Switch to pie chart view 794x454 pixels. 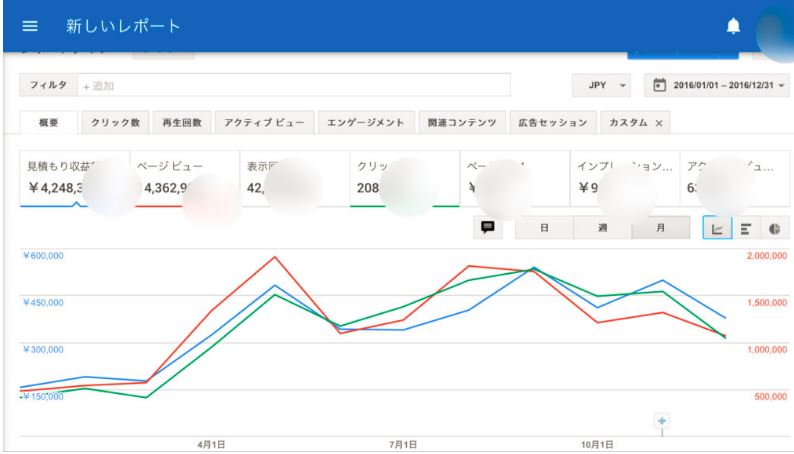[774, 227]
